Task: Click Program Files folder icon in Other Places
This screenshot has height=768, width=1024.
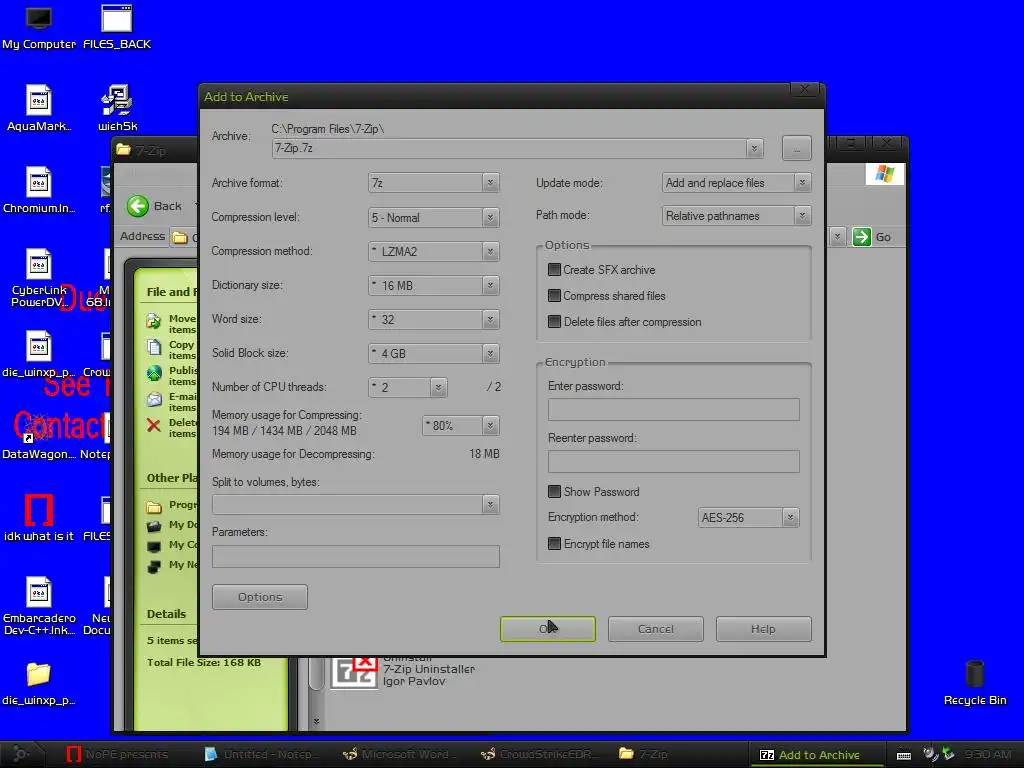Action: [153, 506]
